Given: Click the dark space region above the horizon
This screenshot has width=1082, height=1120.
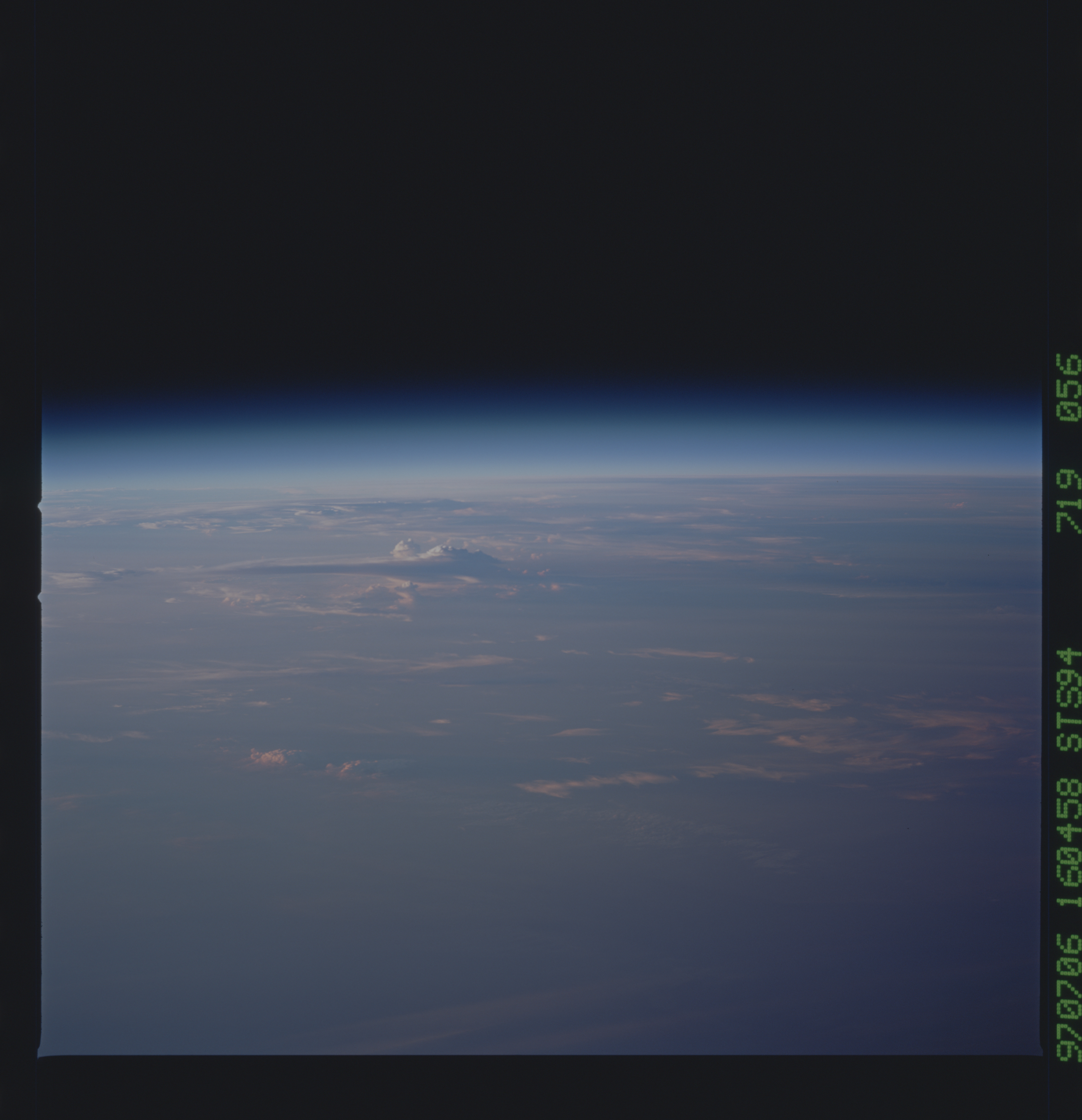Looking at the screenshot, I should pos(543,200).
